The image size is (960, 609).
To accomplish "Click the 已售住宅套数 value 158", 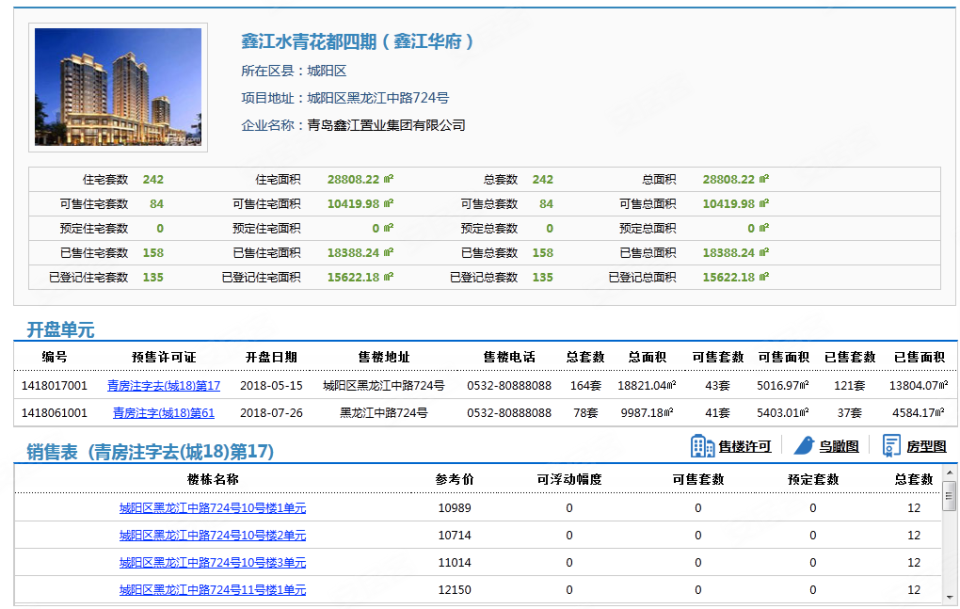I will pyautogui.click(x=153, y=253).
